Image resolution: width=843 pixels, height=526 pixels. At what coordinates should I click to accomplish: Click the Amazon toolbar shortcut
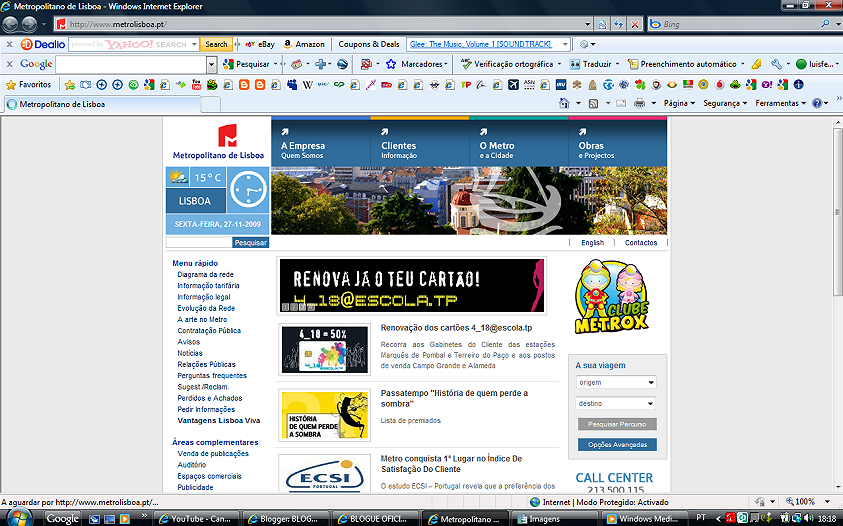point(304,44)
